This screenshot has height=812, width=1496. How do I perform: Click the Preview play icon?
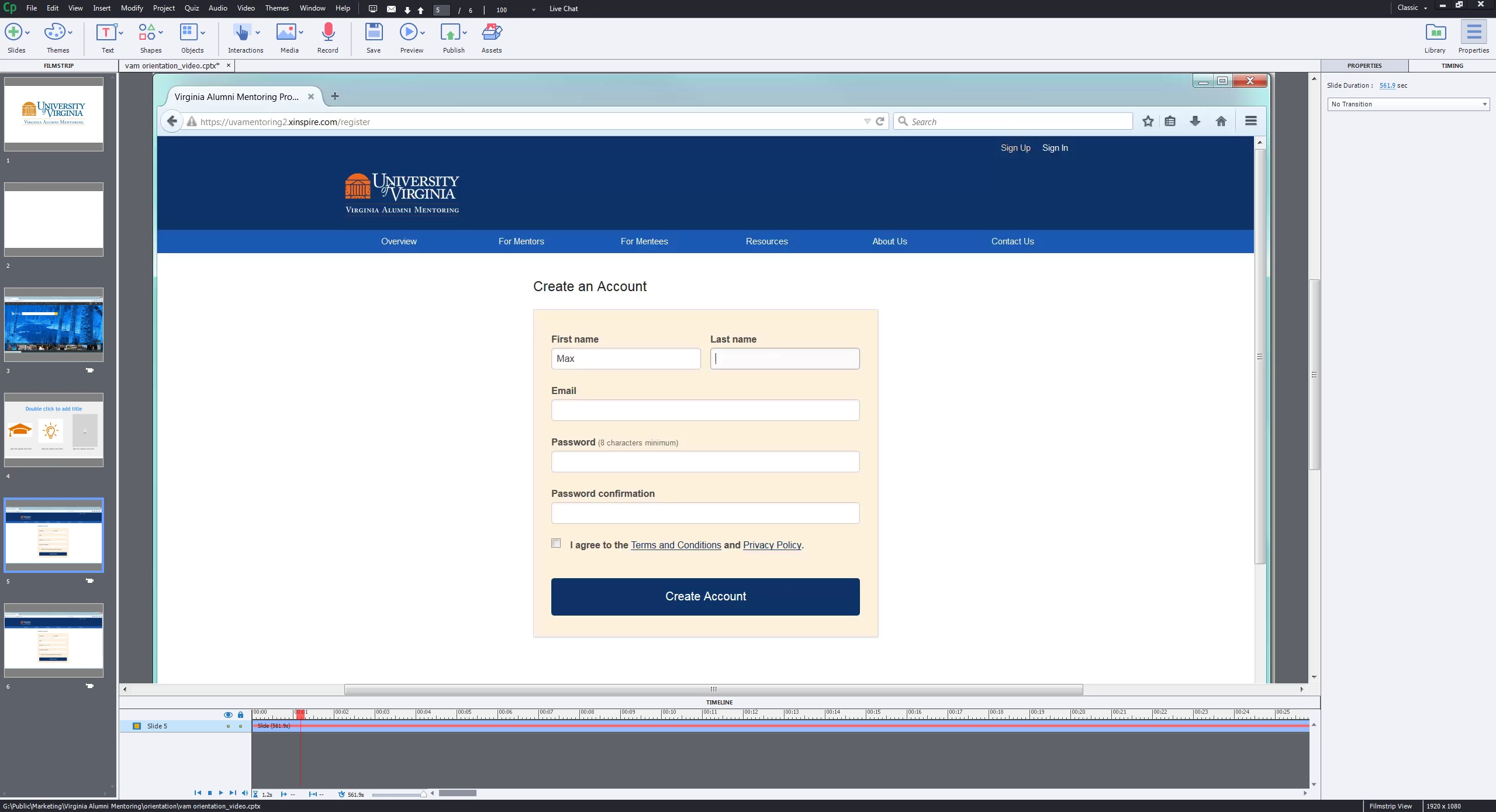(409, 33)
